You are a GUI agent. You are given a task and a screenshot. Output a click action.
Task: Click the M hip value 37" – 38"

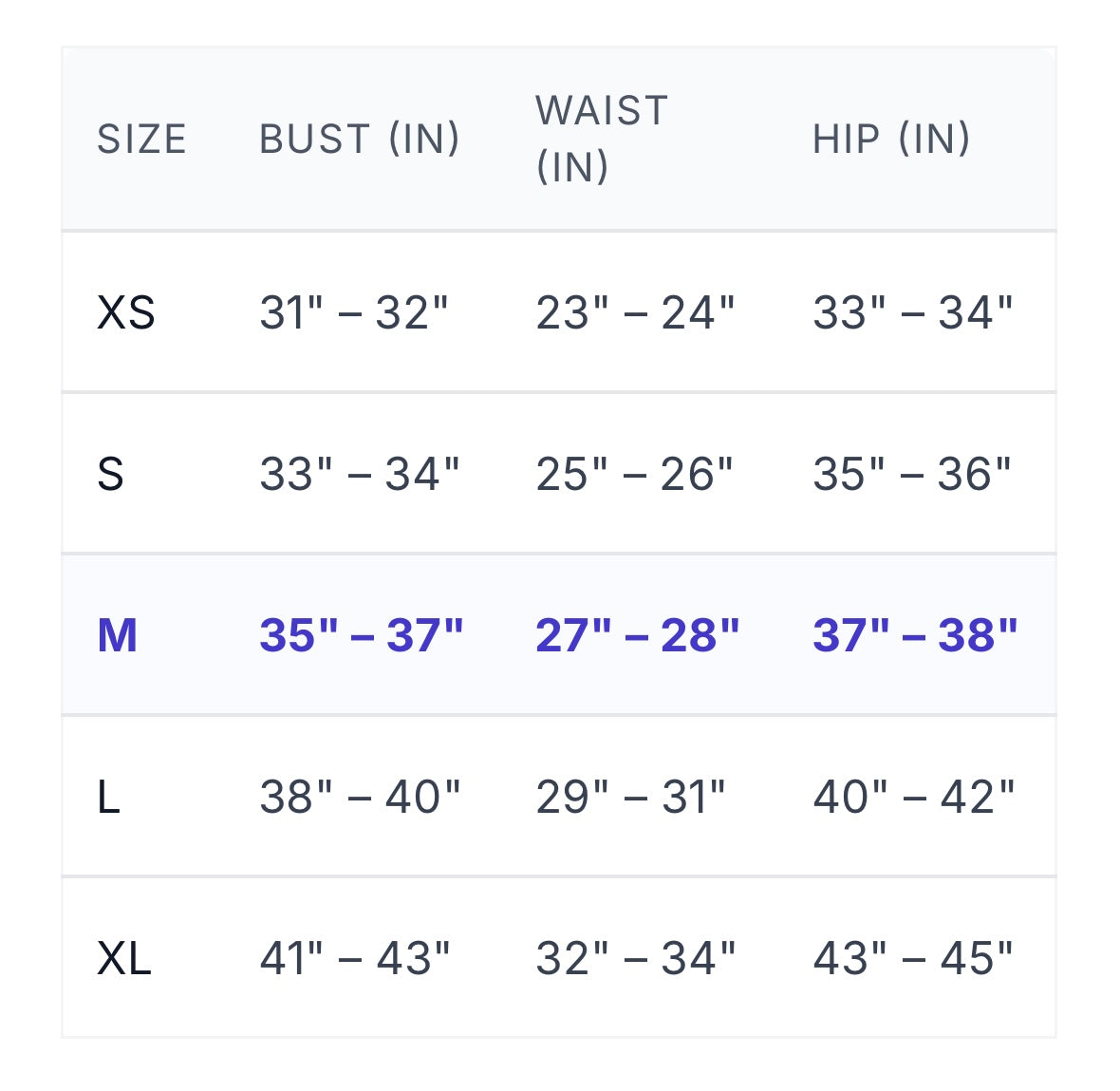click(915, 635)
